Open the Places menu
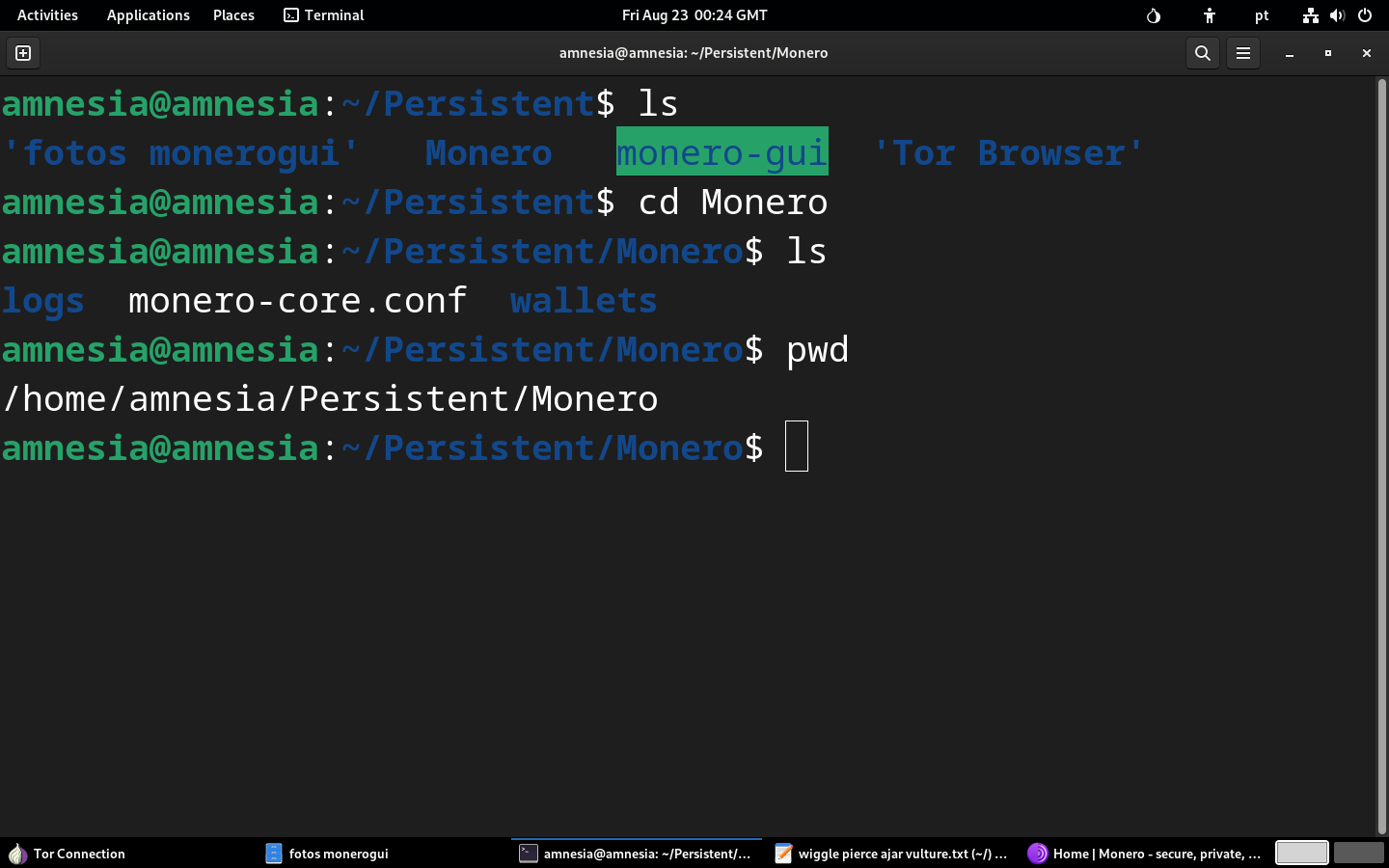1389x868 pixels. pyautogui.click(x=234, y=15)
